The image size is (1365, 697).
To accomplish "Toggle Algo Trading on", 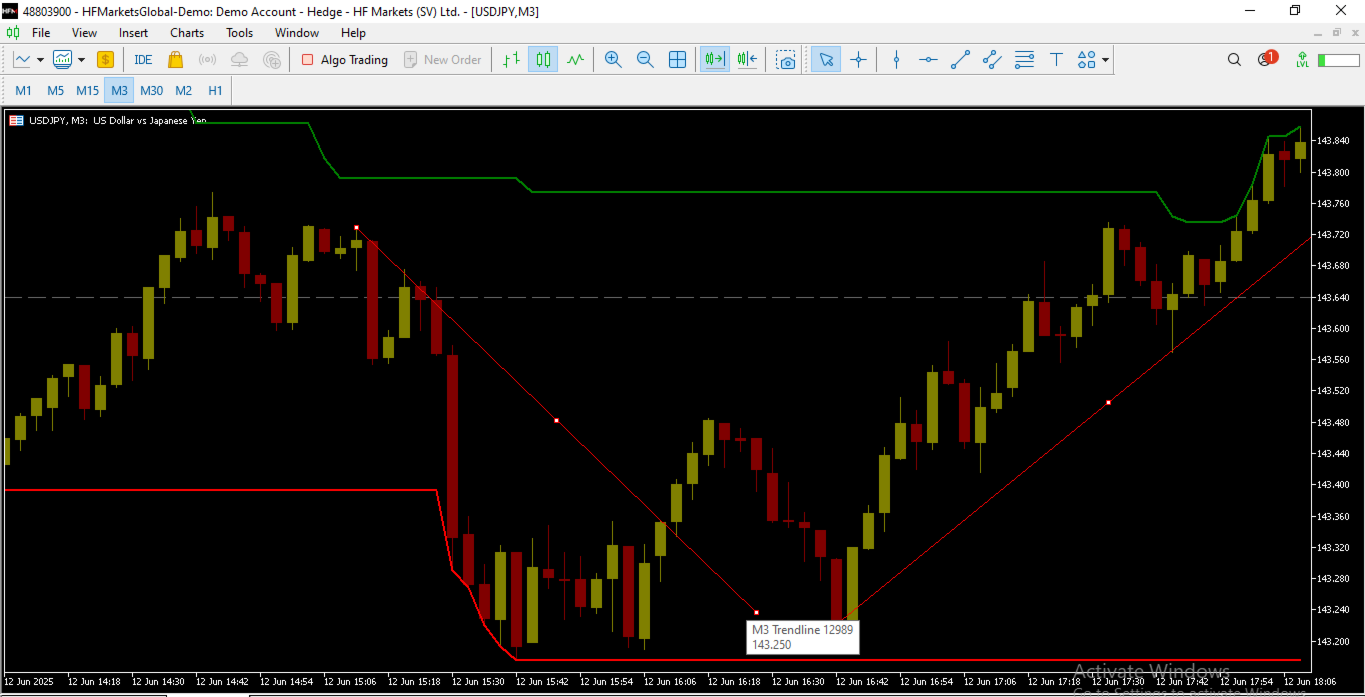I will (344, 59).
